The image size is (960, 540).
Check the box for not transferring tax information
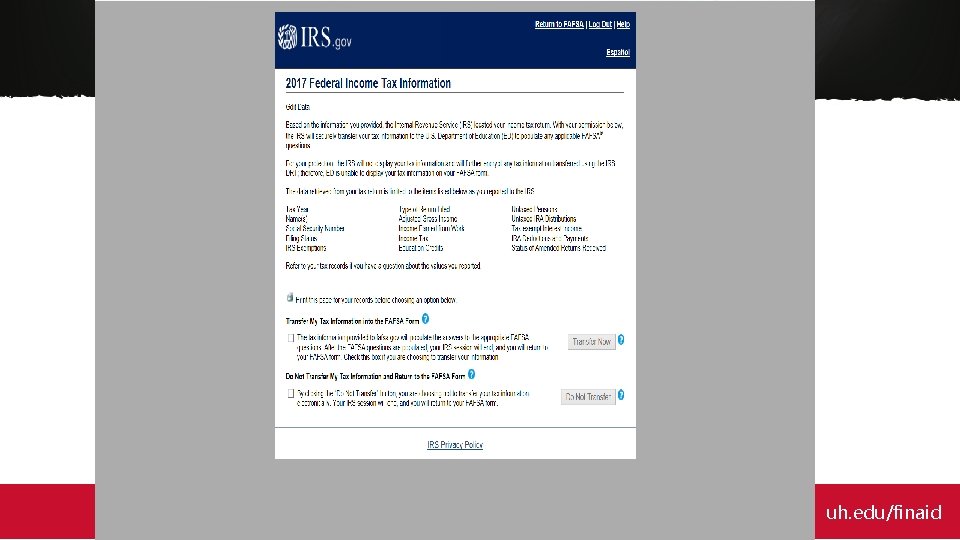point(291,394)
